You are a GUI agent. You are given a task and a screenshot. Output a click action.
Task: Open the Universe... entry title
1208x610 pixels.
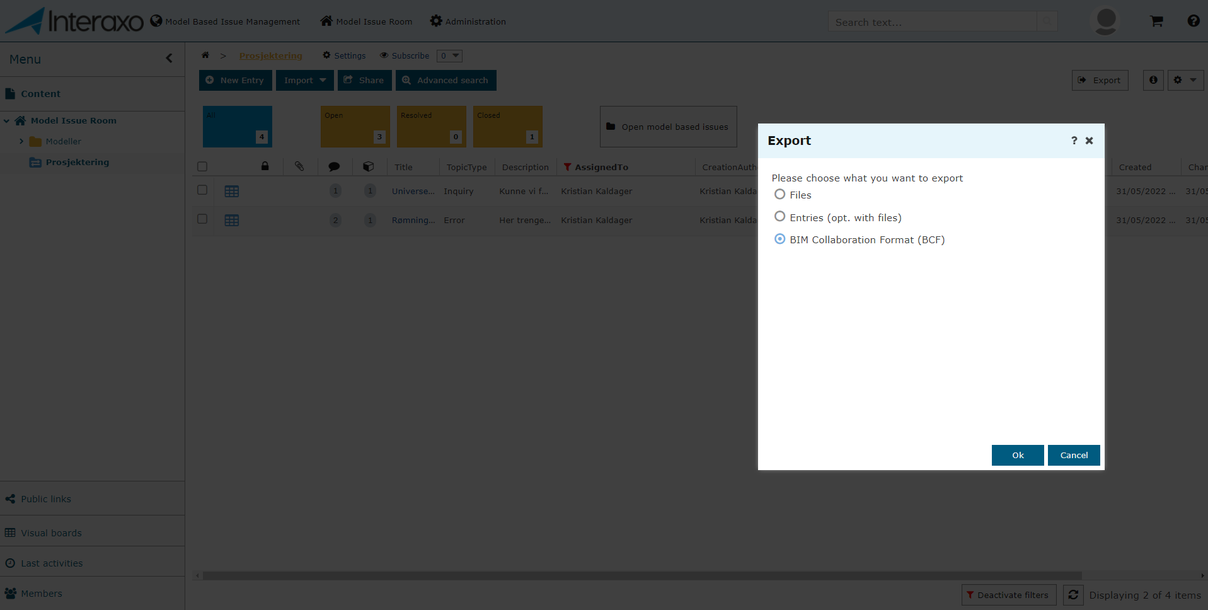[x=413, y=191]
